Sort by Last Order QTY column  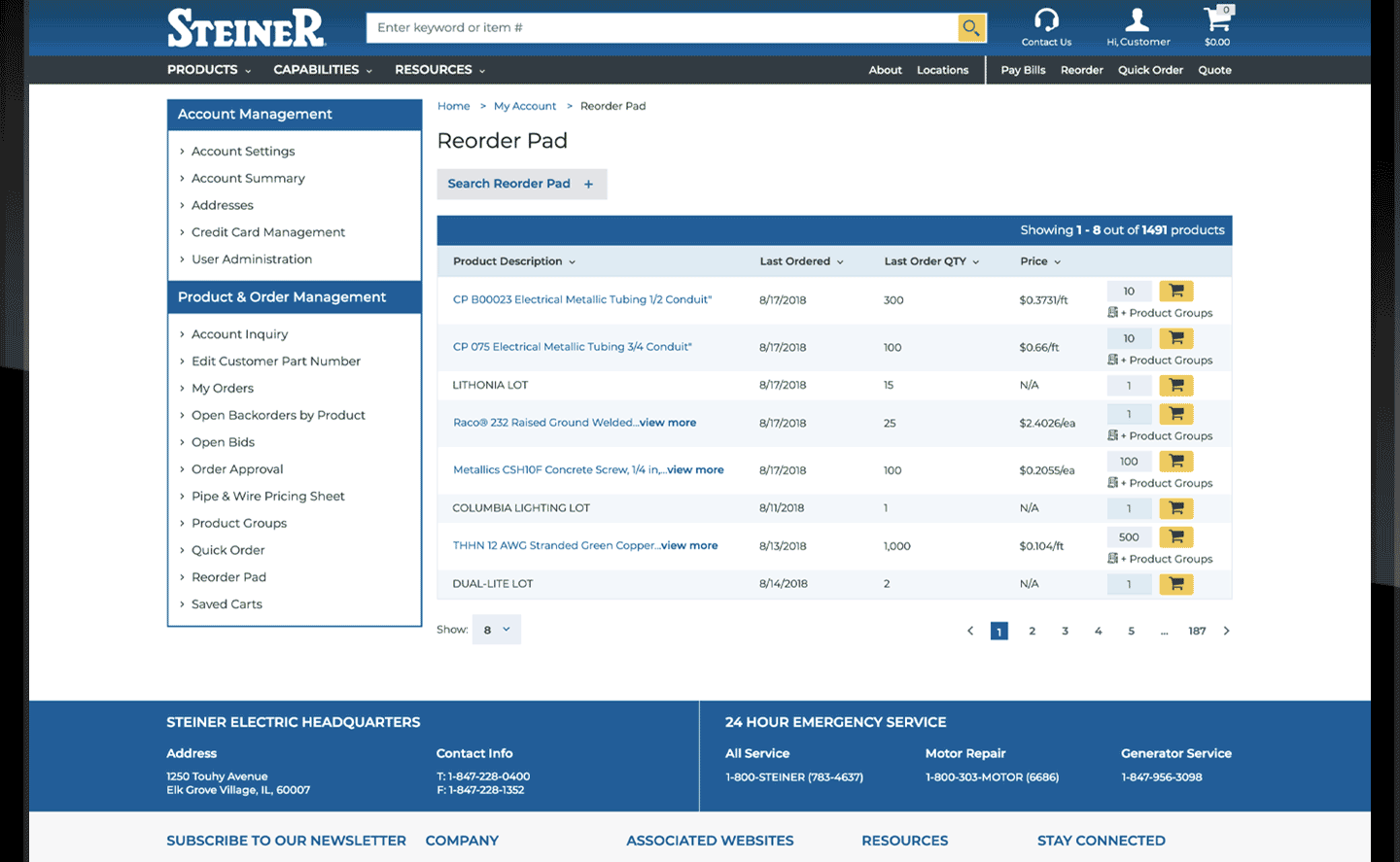[x=930, y=261]
